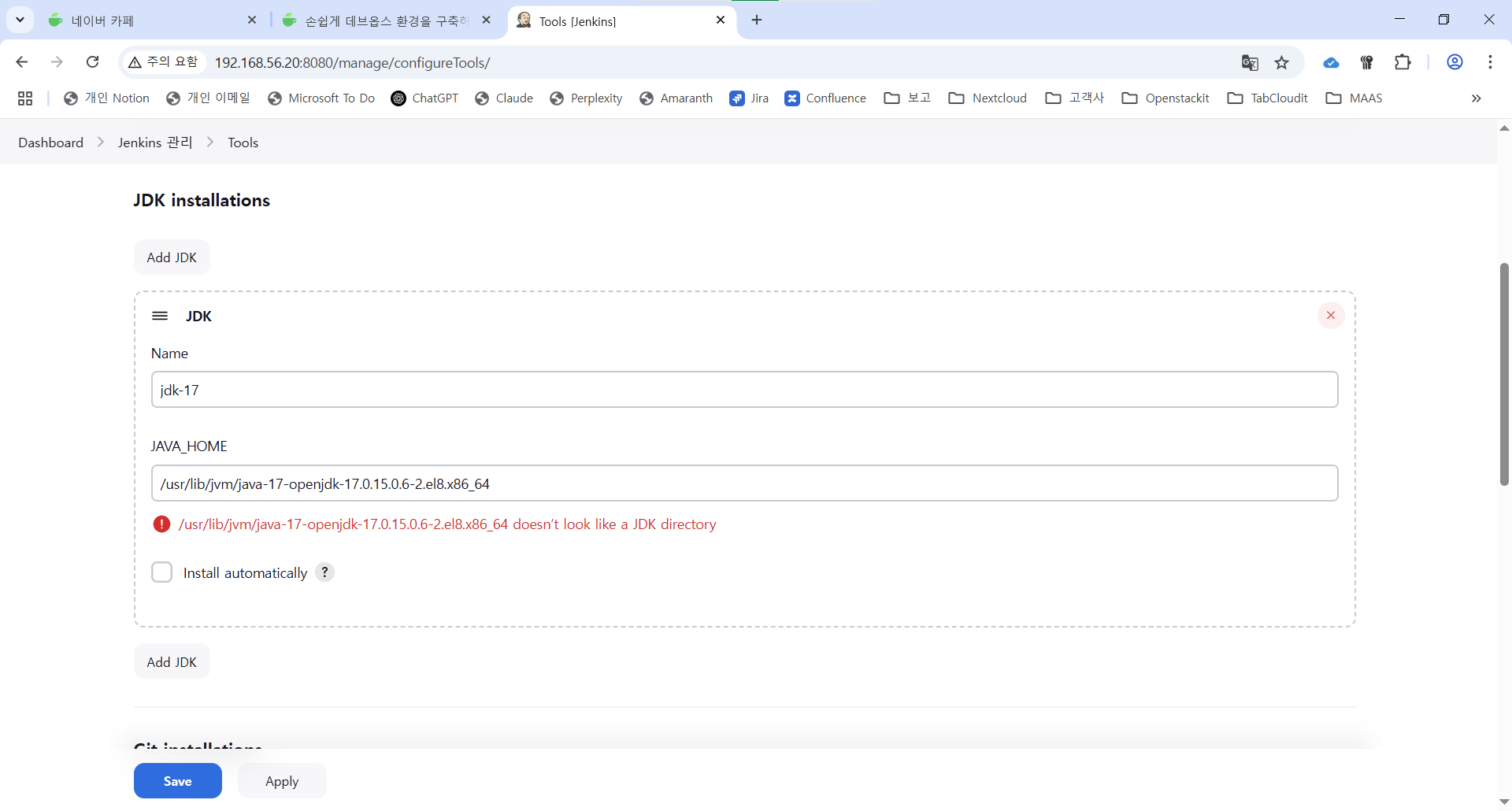1512x811 pixels.
Task: Bookmark this page with the star icon
Action: click(x=1282, y=62)
